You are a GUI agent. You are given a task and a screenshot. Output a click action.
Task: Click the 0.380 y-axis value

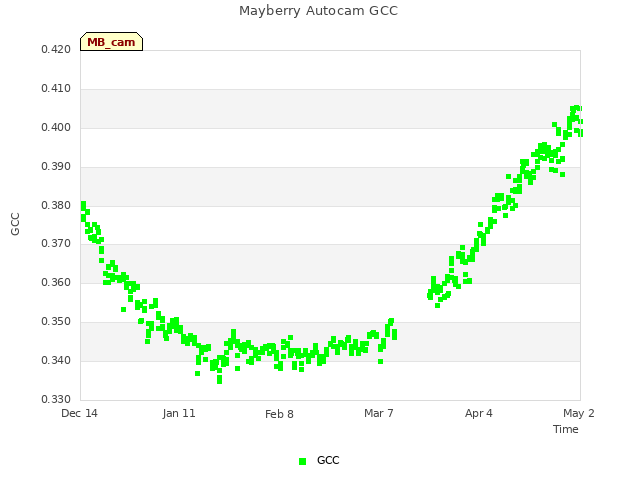coord(56,205)
